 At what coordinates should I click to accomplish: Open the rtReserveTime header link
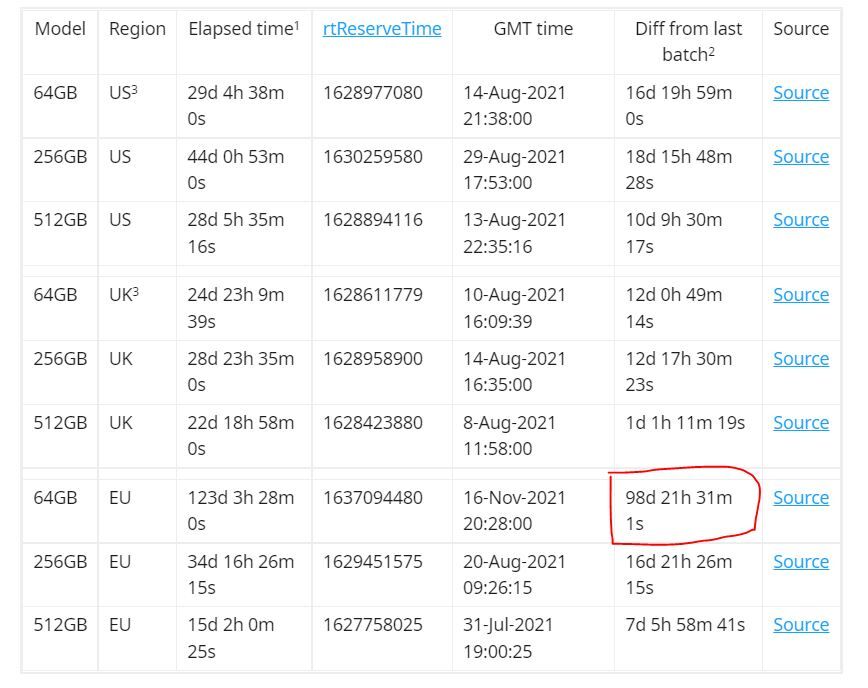click(382, 29)
